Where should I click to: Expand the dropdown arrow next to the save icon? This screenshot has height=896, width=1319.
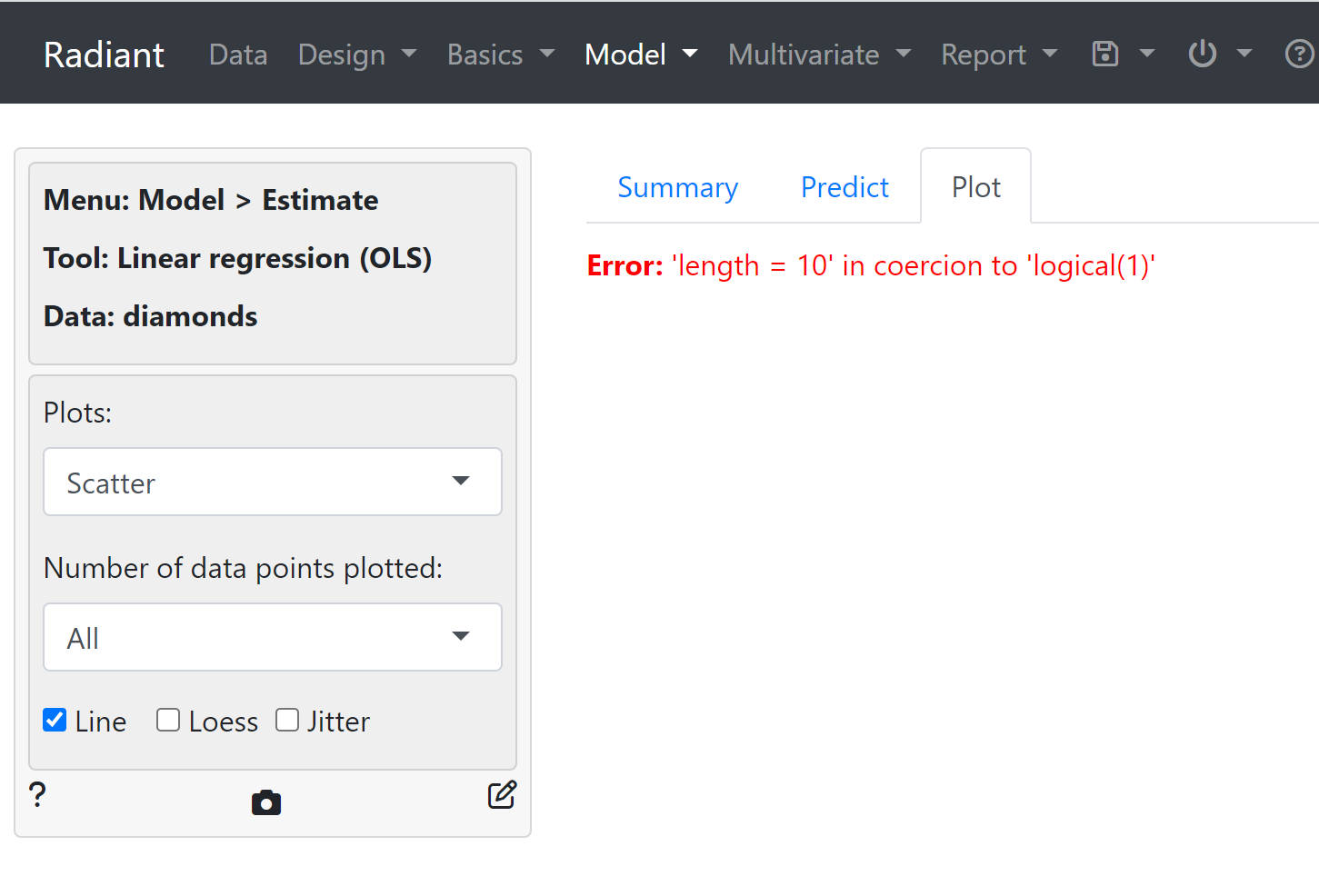click(1147, 54)
